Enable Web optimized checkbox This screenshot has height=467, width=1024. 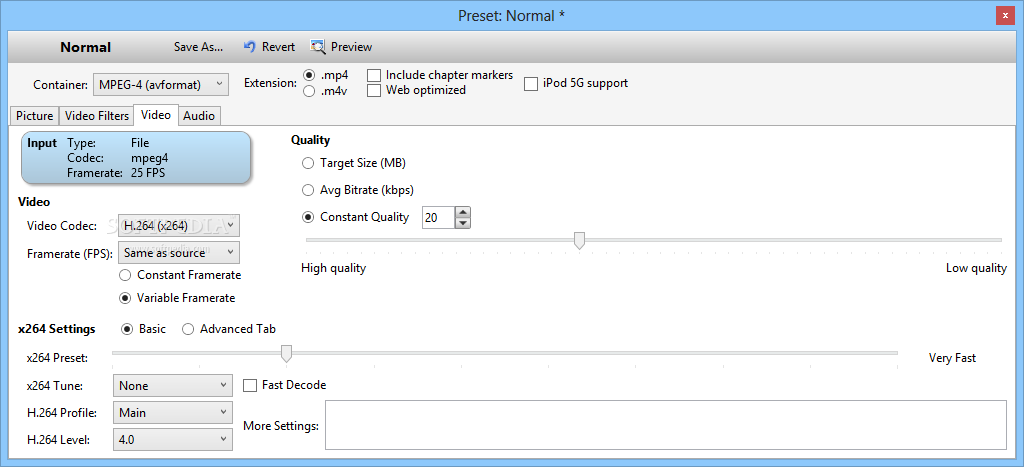point(374,91)
